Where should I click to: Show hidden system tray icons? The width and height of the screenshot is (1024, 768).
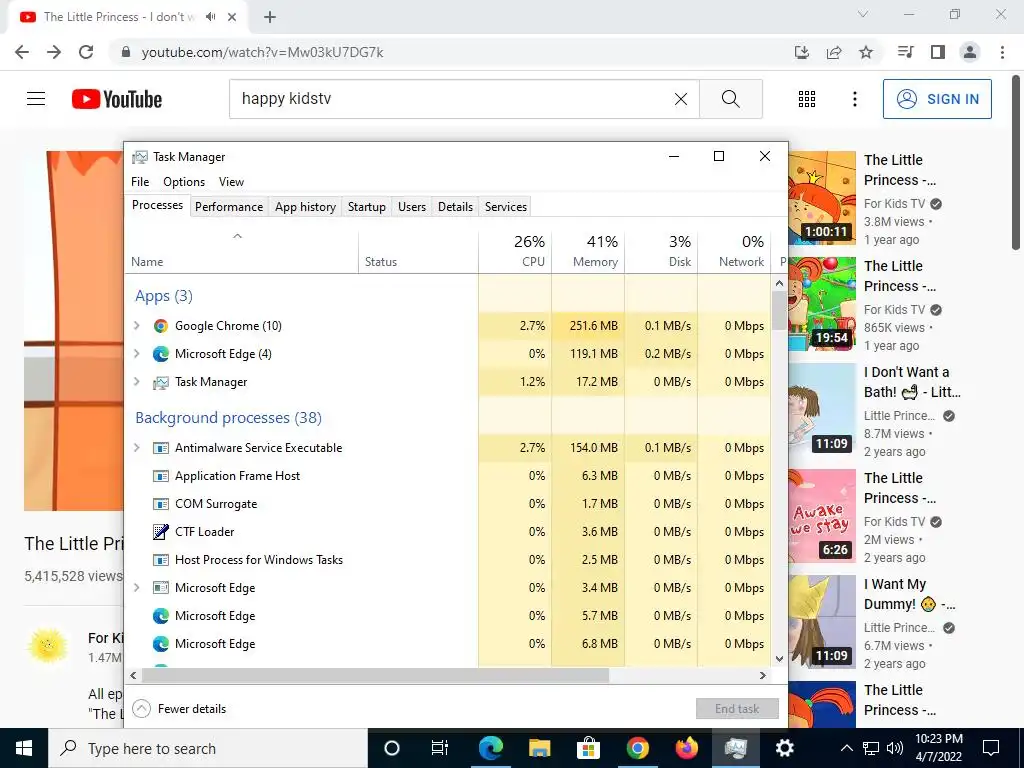click(x=846, y=748)
